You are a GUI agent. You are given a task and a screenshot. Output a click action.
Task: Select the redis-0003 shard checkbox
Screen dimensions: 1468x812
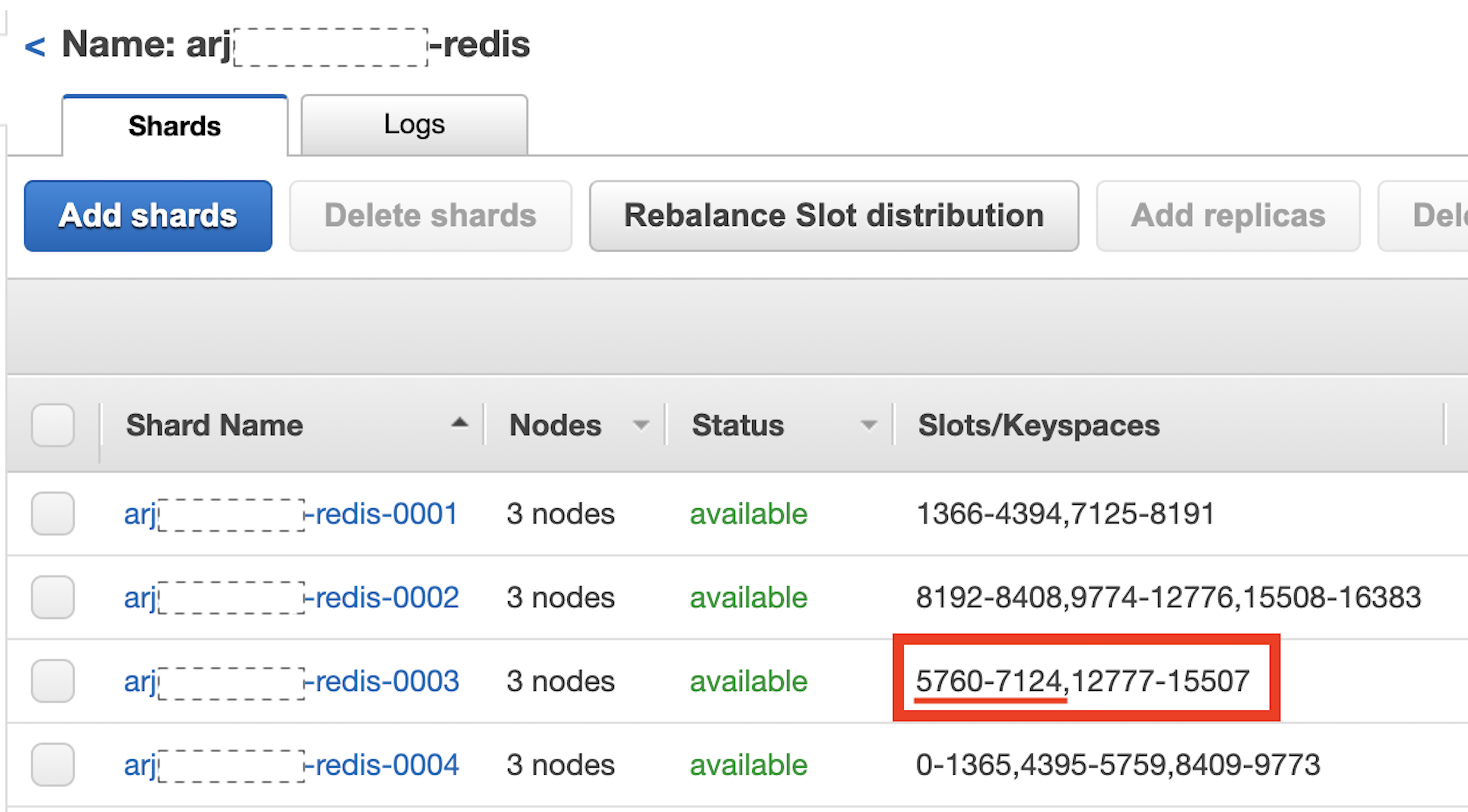(52, 681)
